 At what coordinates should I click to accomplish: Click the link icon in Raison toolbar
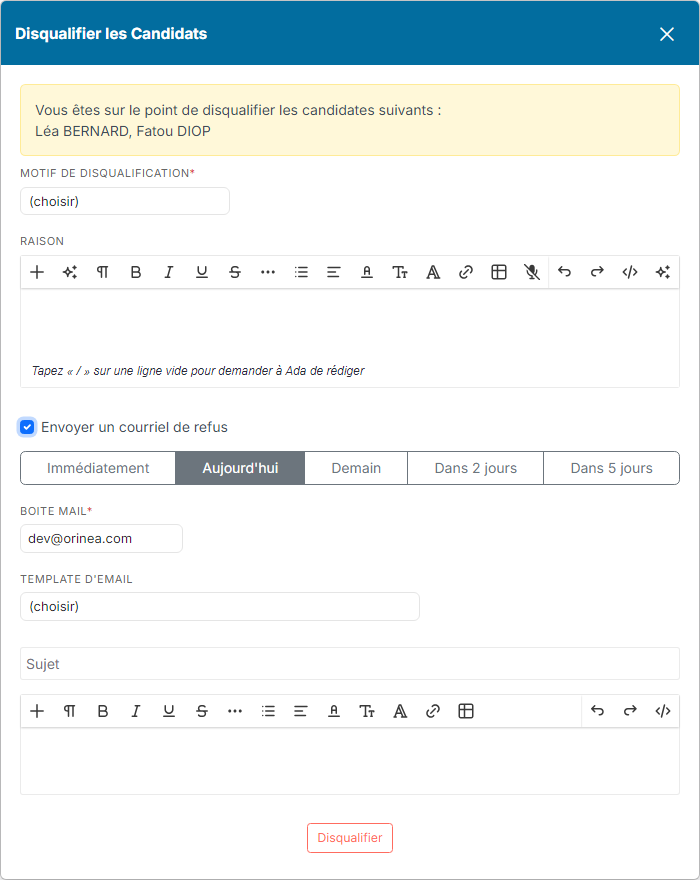(465, 272)
